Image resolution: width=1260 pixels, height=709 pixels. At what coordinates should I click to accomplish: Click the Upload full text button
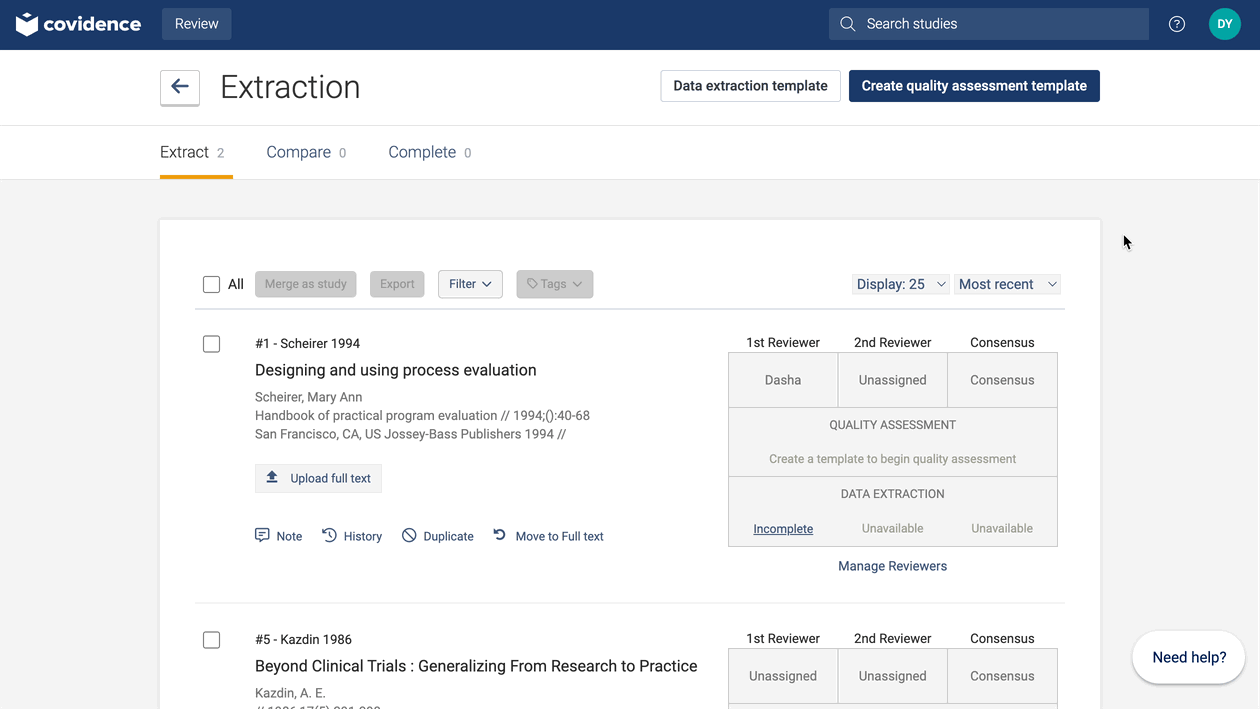318,478
